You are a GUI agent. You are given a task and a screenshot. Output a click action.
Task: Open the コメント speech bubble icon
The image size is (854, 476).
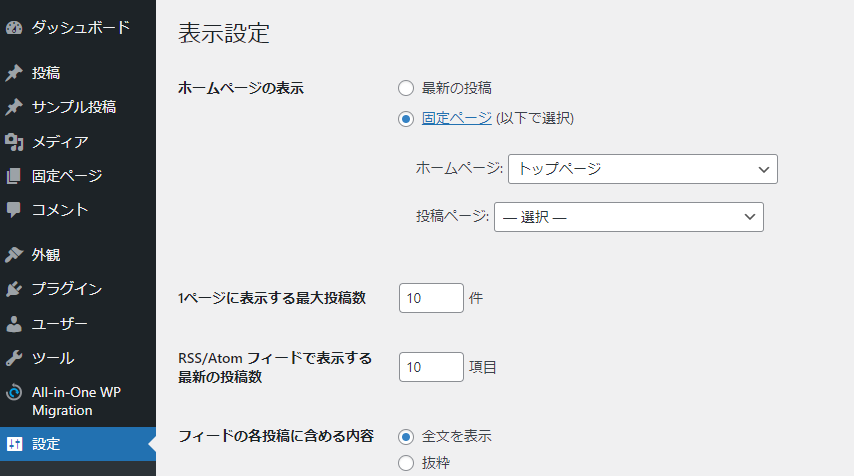(x=14, y=210)
